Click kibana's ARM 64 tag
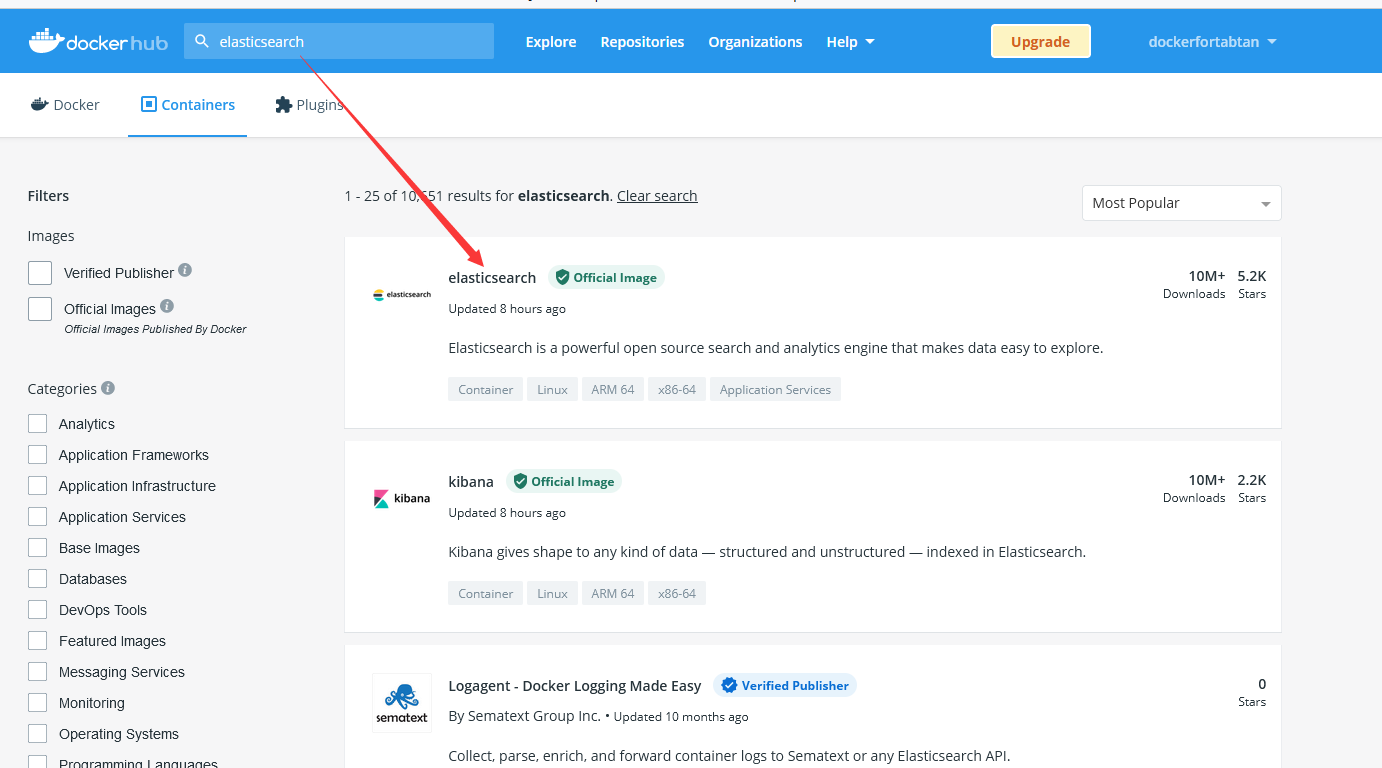This screenshot has width=1382, height=768. tap(612, 593)
